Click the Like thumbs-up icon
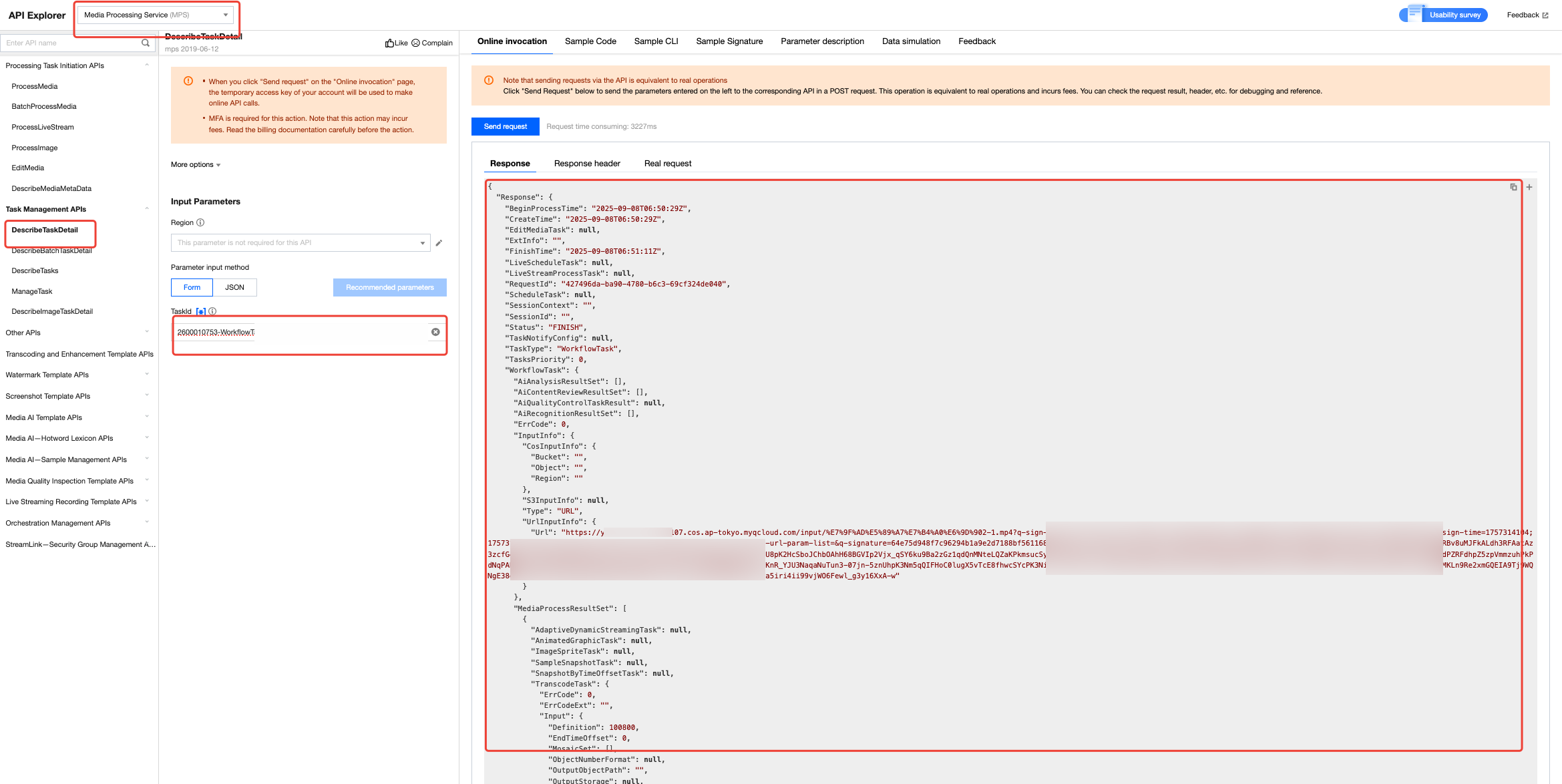Image resolution: width=1562 pixels, height=784 pixels. point(389,43)
